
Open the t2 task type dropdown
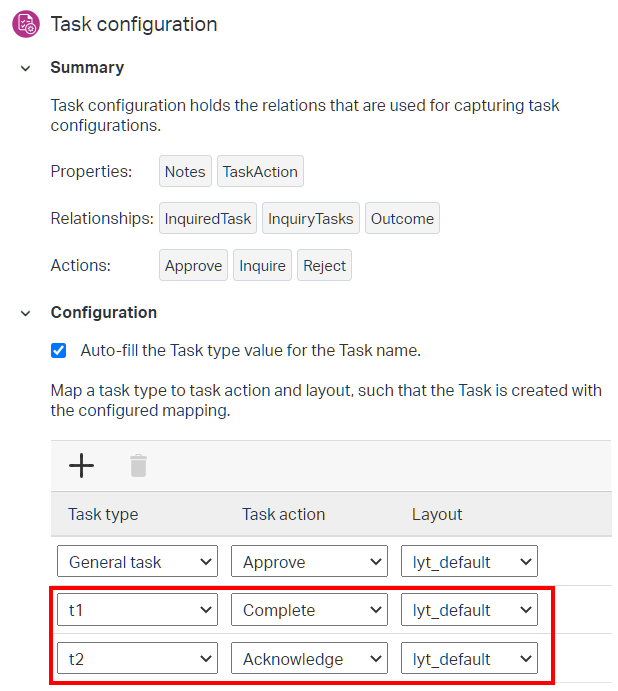(x=137, y=659)
